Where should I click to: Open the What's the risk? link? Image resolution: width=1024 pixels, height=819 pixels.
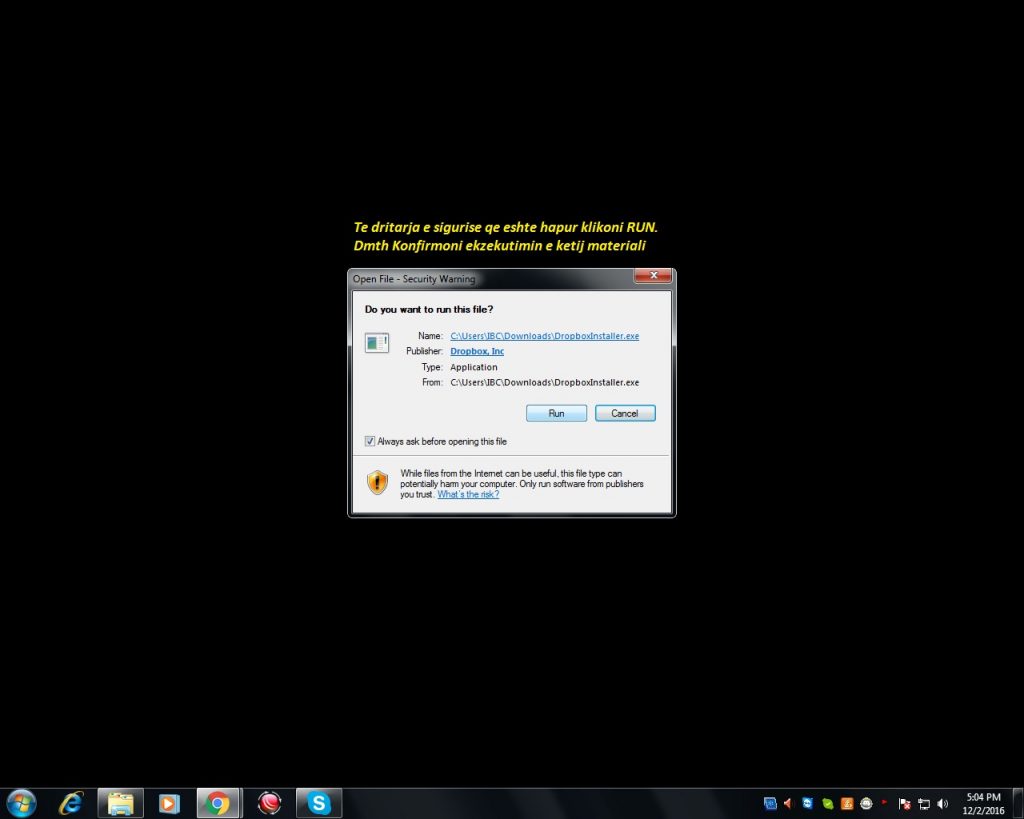(468, 494)
